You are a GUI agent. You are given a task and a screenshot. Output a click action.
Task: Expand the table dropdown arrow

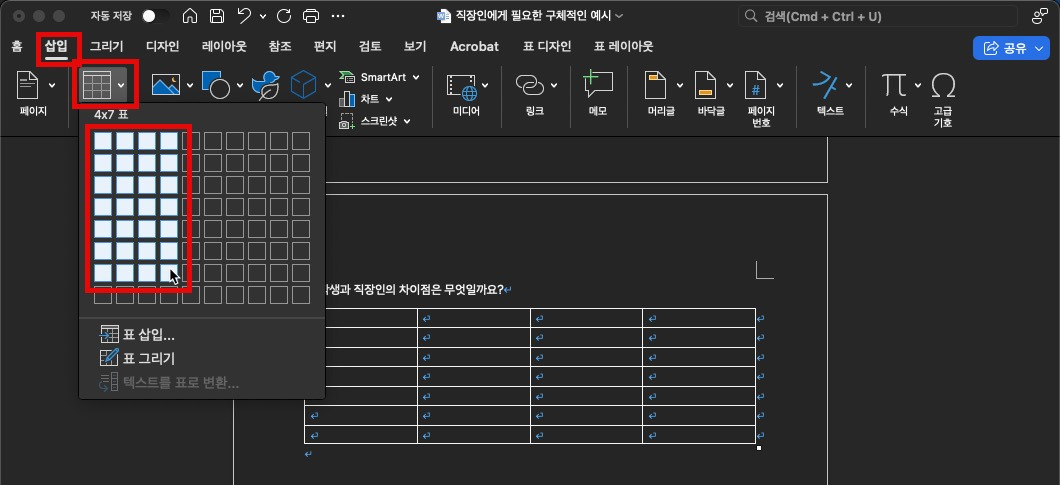[x=121, y=85]
